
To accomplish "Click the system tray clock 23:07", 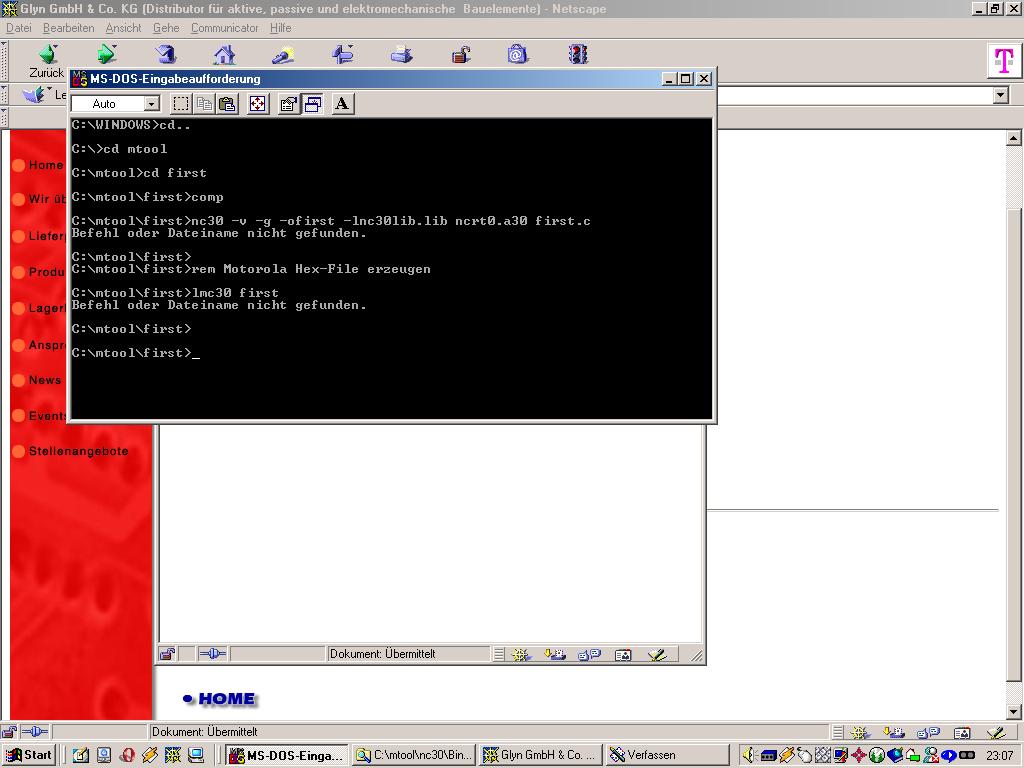I will (x=1000, y=756).
